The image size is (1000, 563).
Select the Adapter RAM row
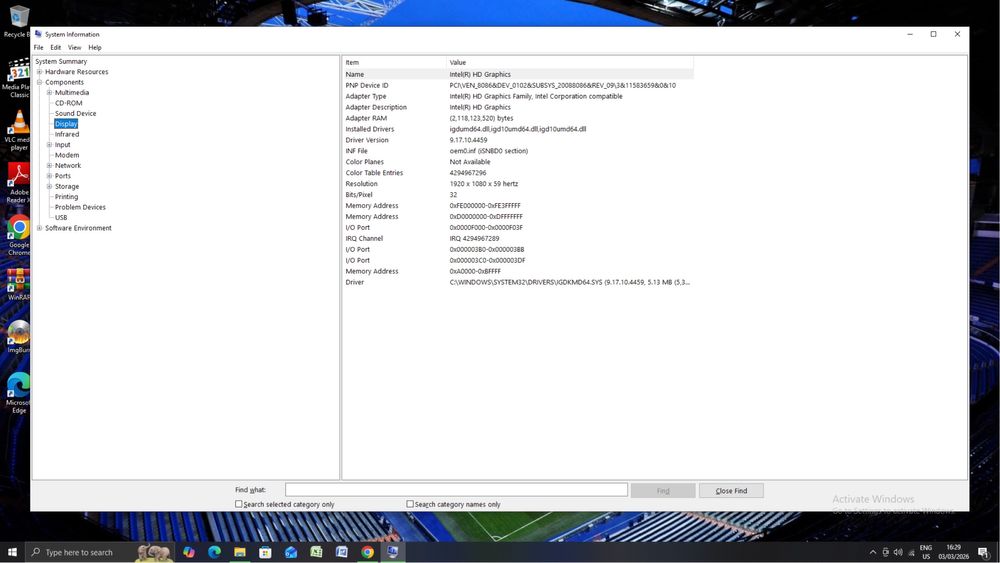(x=518, y=118)
